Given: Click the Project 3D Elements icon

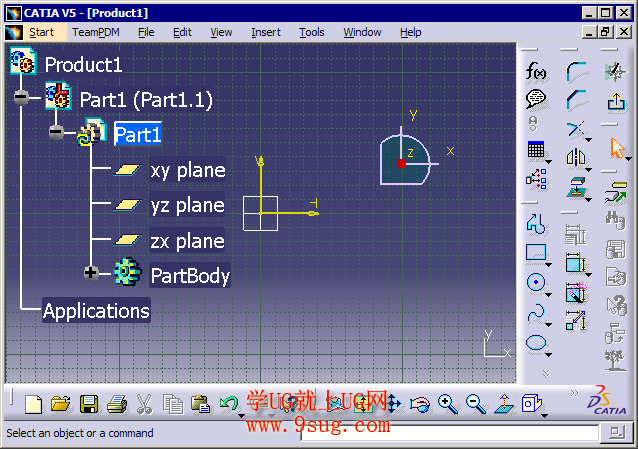Looking at the screenshot, I should coord(576,187).
